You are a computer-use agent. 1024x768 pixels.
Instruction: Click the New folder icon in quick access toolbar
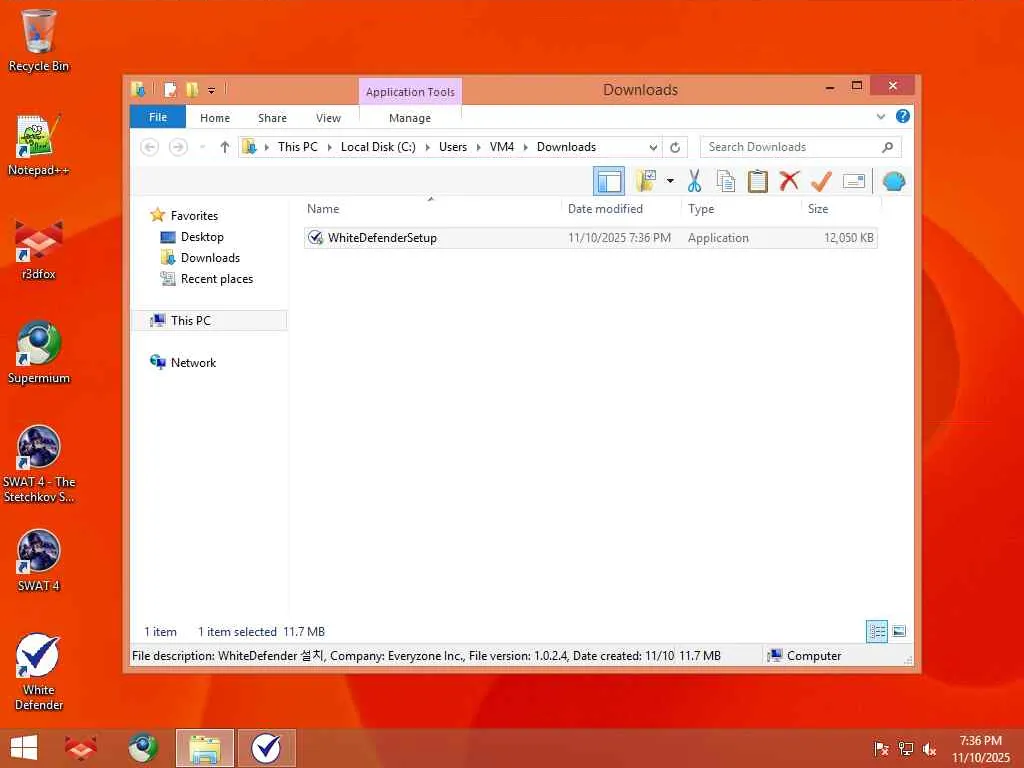coord(192,89)
